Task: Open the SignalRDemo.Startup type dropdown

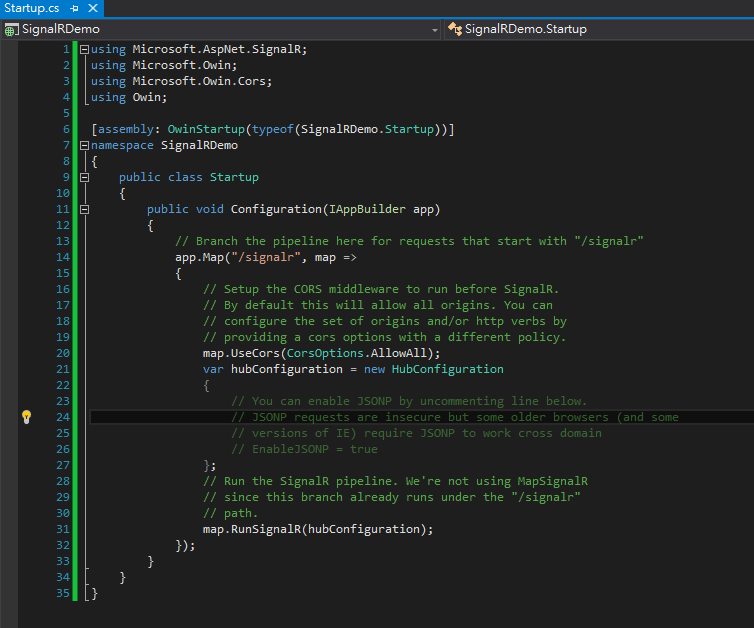Action: click(x=599, y=29)
